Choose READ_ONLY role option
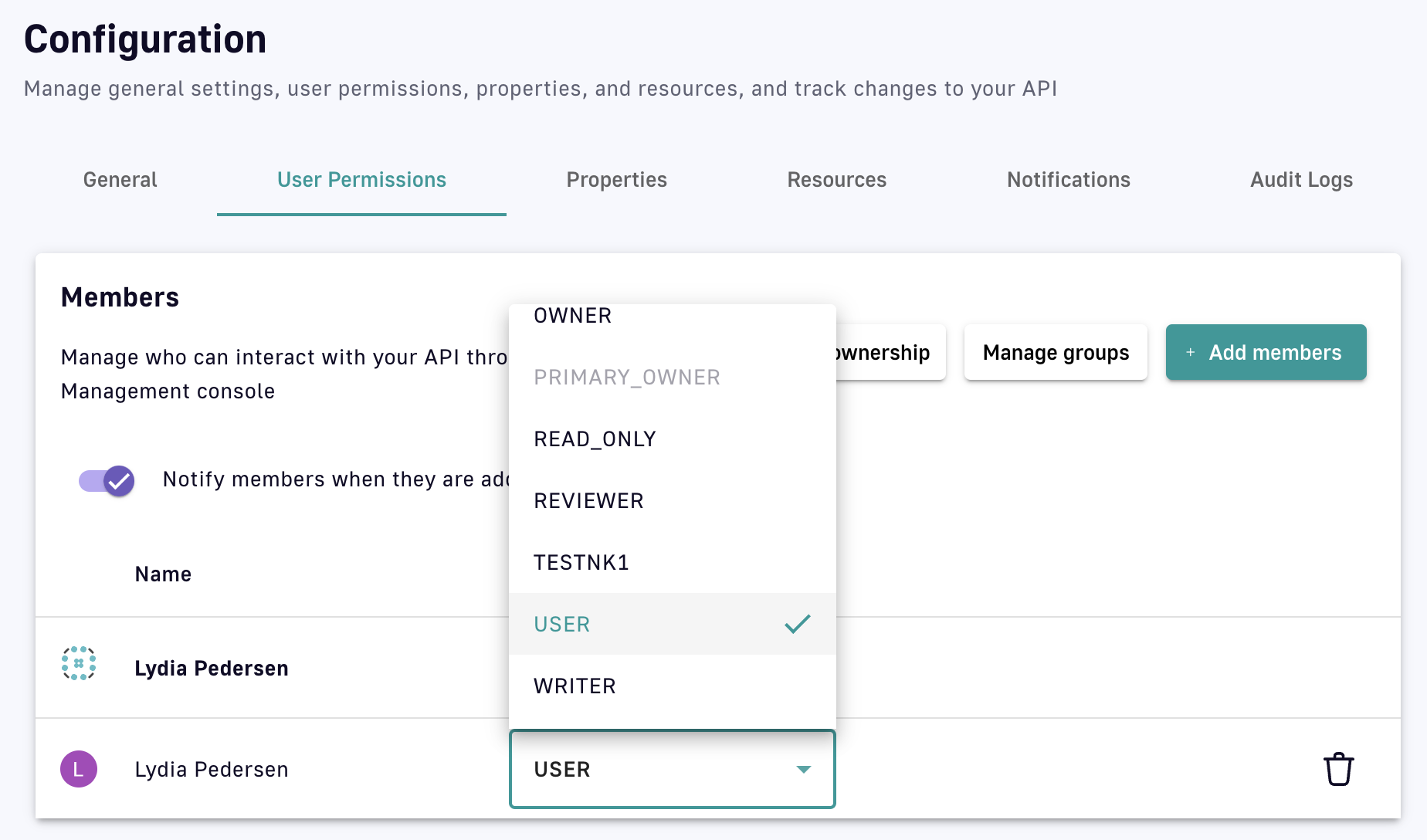This screenshot has width=1427, height=840. click(595, 439)
